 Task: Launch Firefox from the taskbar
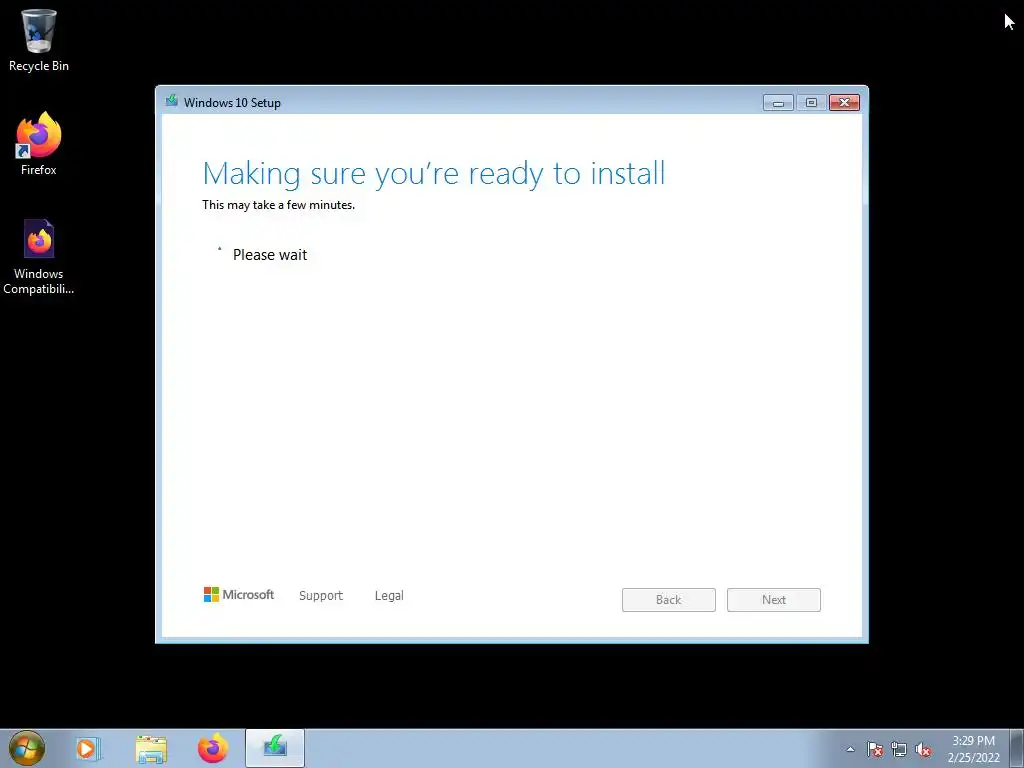(x=213, y=748)
